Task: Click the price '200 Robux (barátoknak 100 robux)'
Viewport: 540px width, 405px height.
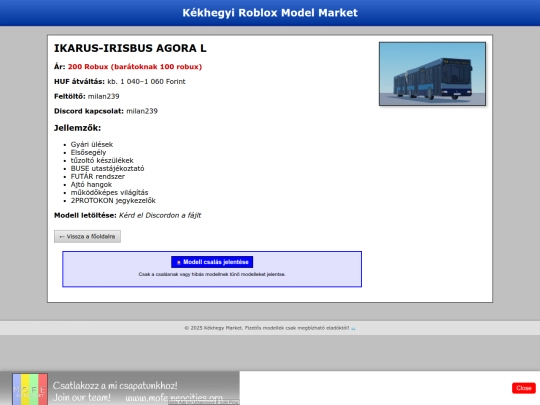Action: tap(135, 67)
